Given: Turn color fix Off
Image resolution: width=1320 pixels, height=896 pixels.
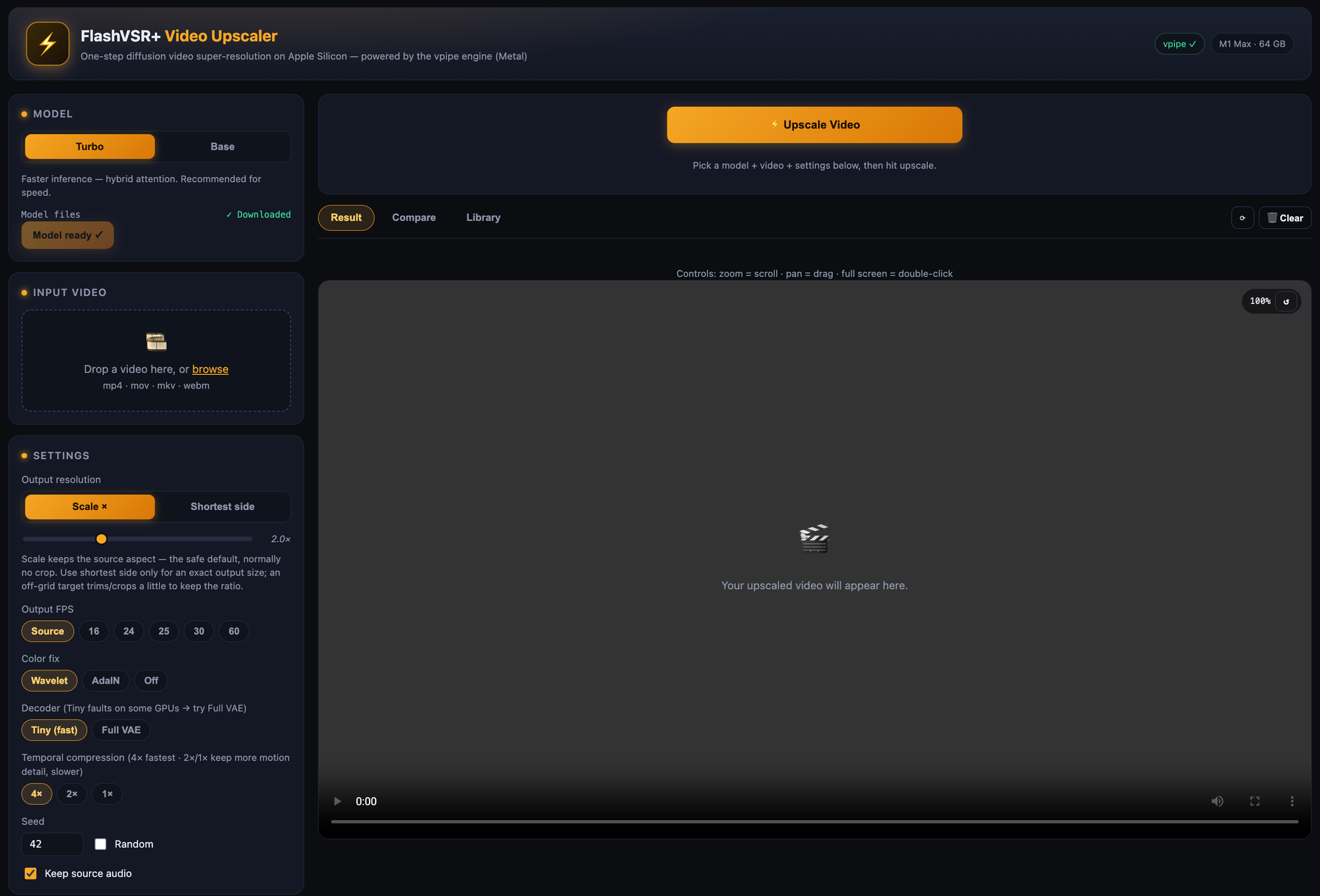Looking at the screenshot, I should coord(151,681).
